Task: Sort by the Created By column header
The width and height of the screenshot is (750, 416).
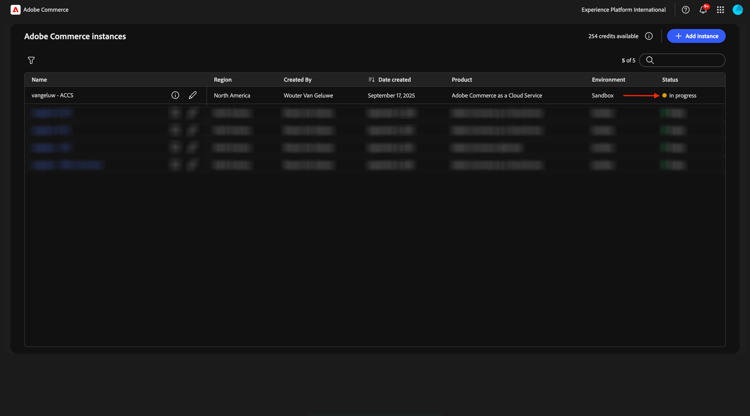Action: [298, 80]
